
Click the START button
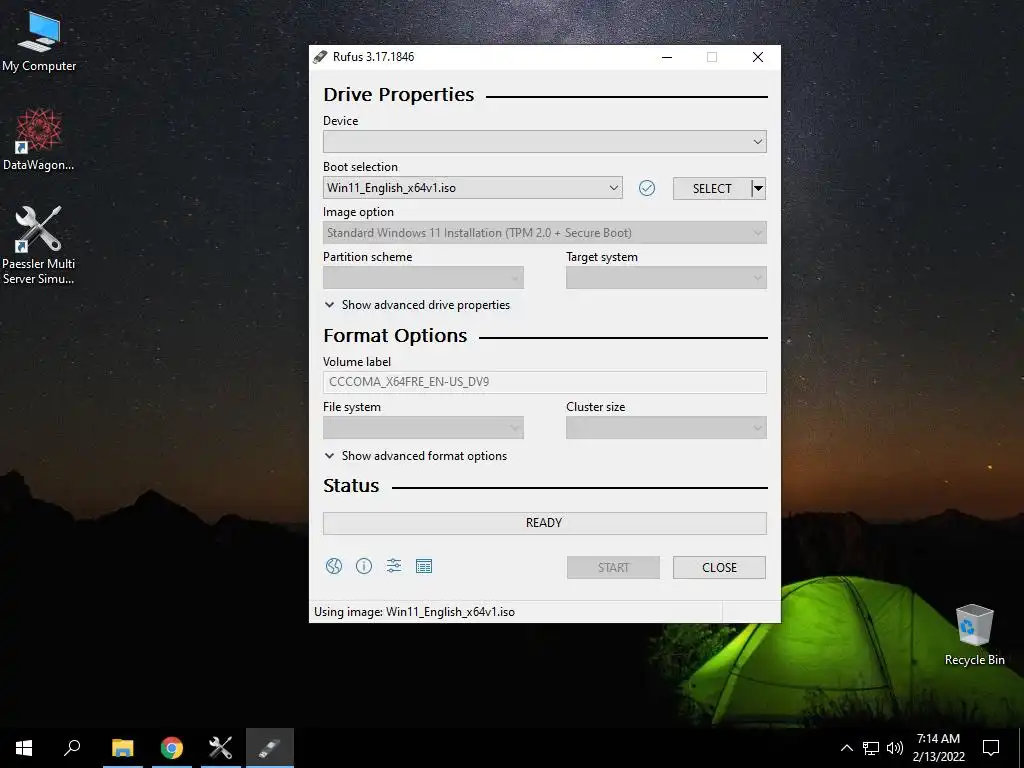point(613,568)
